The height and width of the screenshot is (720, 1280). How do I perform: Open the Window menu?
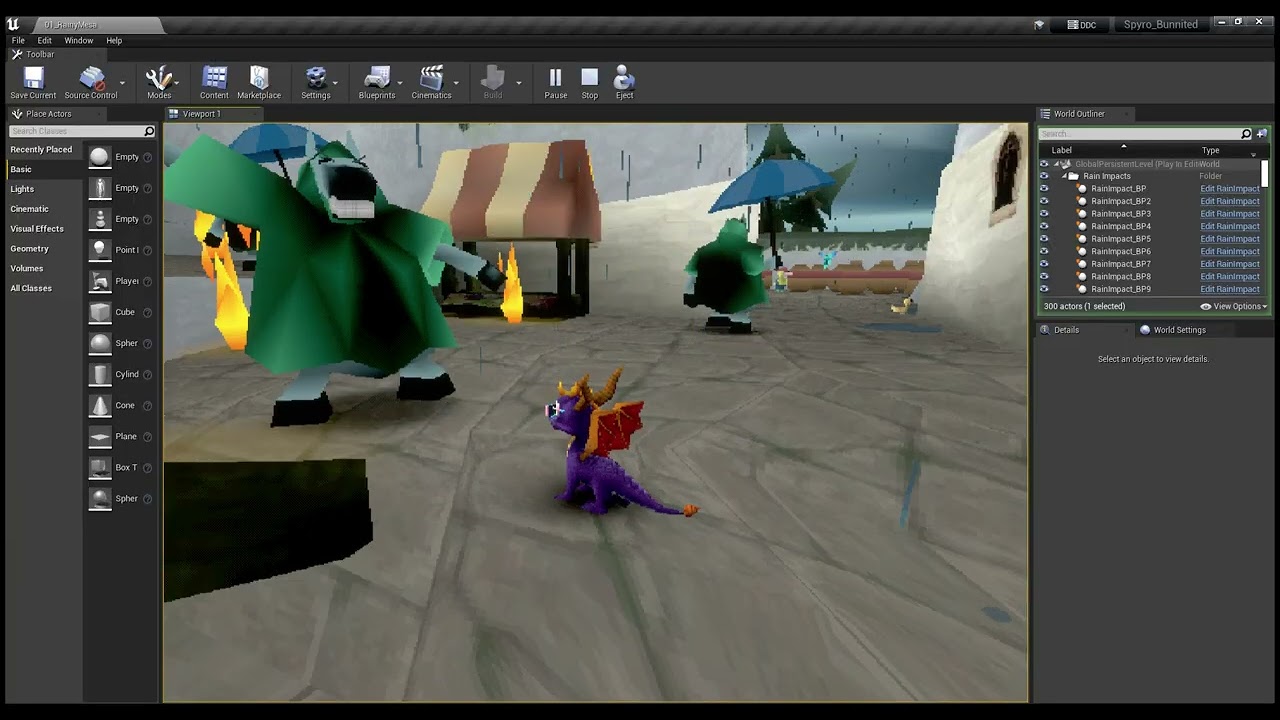[x=79, y=41]
